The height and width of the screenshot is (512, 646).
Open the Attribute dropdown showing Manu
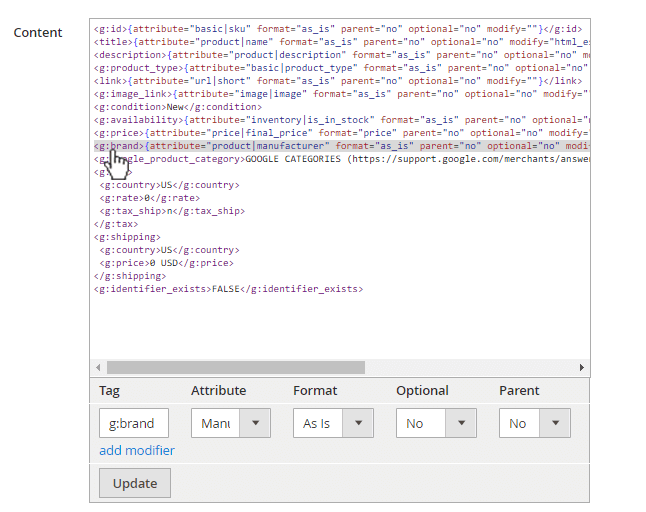coord(230,423)
